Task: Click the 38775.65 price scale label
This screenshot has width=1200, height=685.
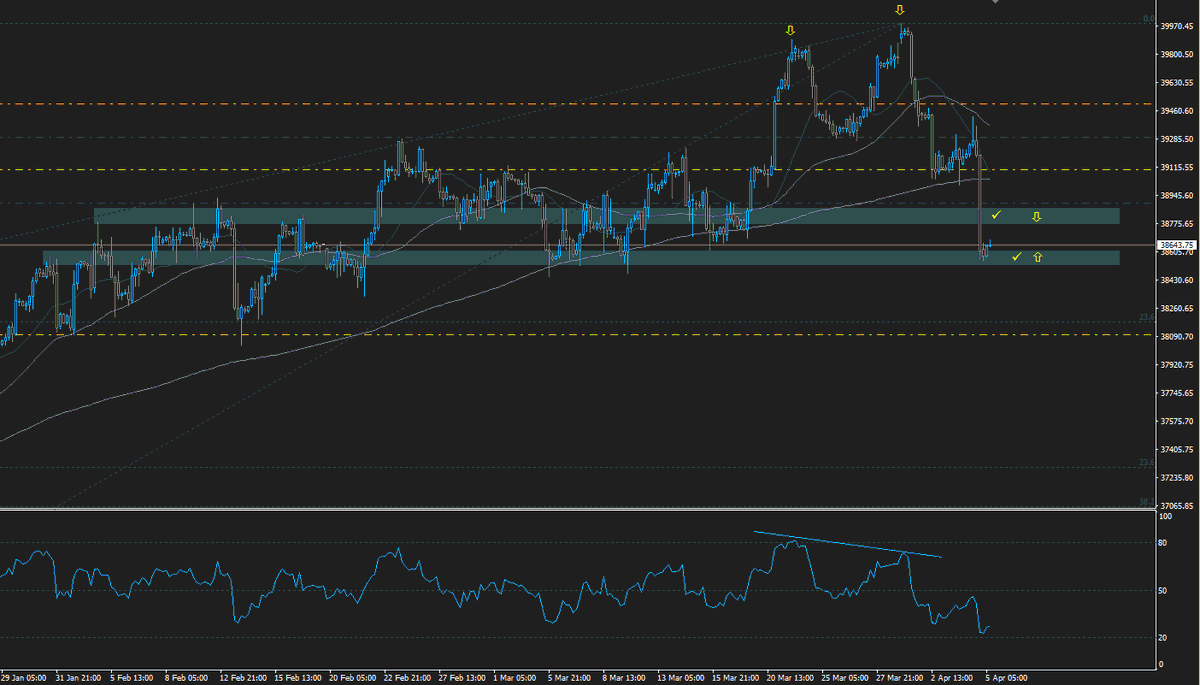Action: (x=1176, y=224)
